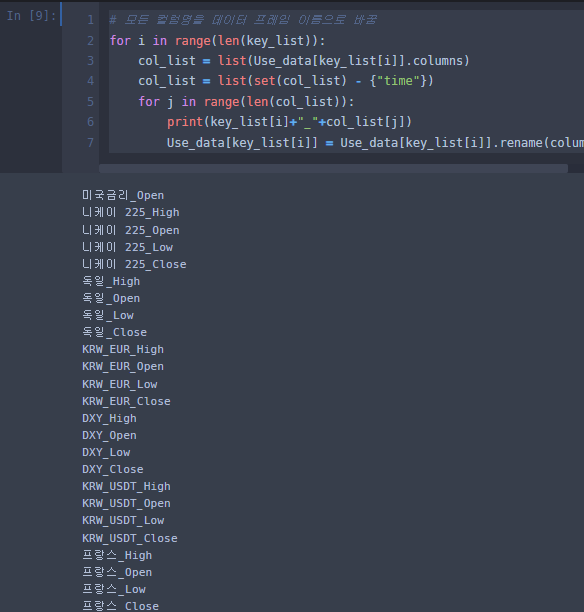Viewport: 584px width, 612px height.
Task: Click the output line 'DXY_Close'
Action: [113, 470]
